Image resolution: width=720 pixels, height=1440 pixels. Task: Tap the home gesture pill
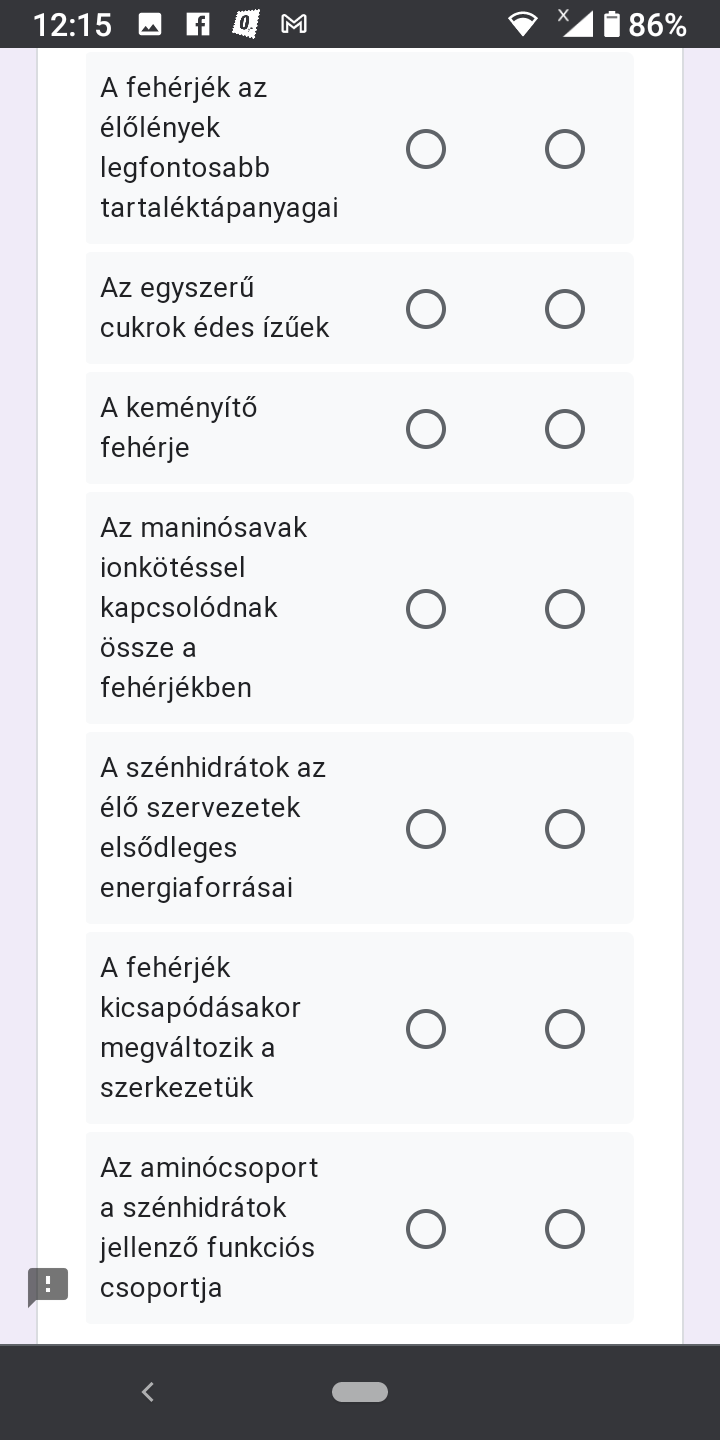(360, 1391)
